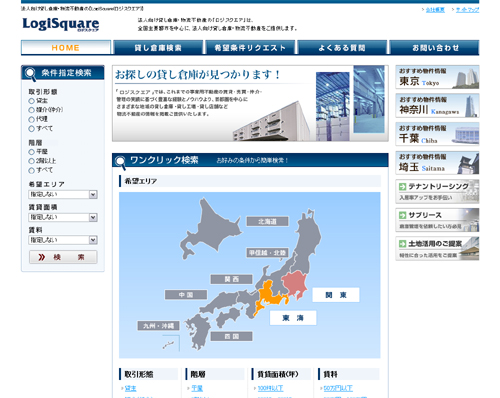Click the warehouse hero banner image
The width and height of the screenshot is (500, 398).
(x=250, y=103)
